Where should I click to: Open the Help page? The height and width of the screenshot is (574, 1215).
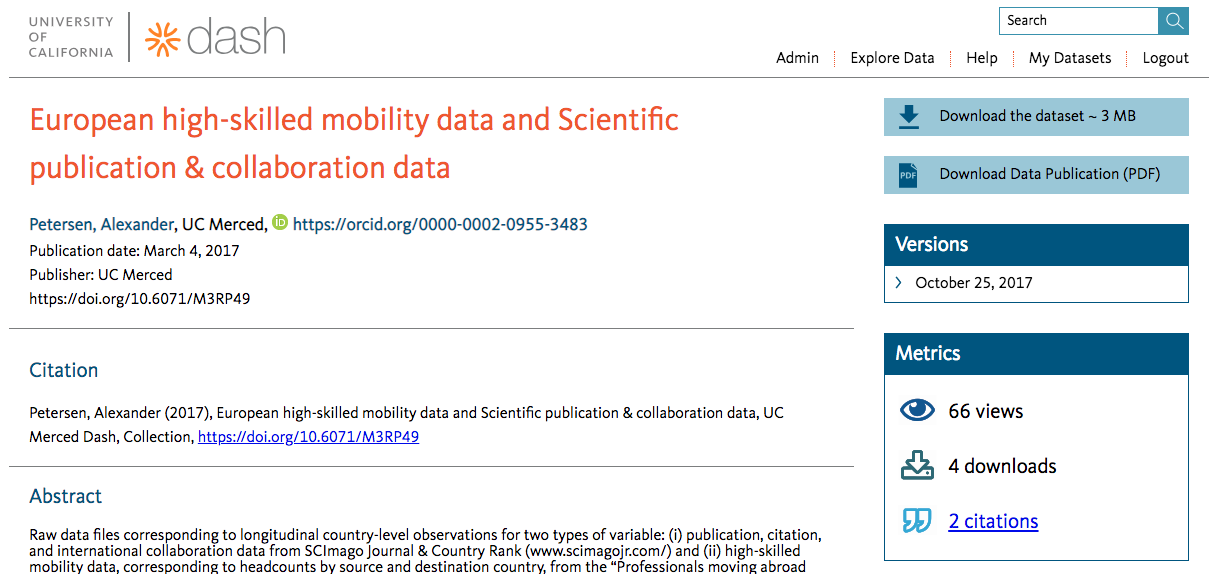(981, 58)
